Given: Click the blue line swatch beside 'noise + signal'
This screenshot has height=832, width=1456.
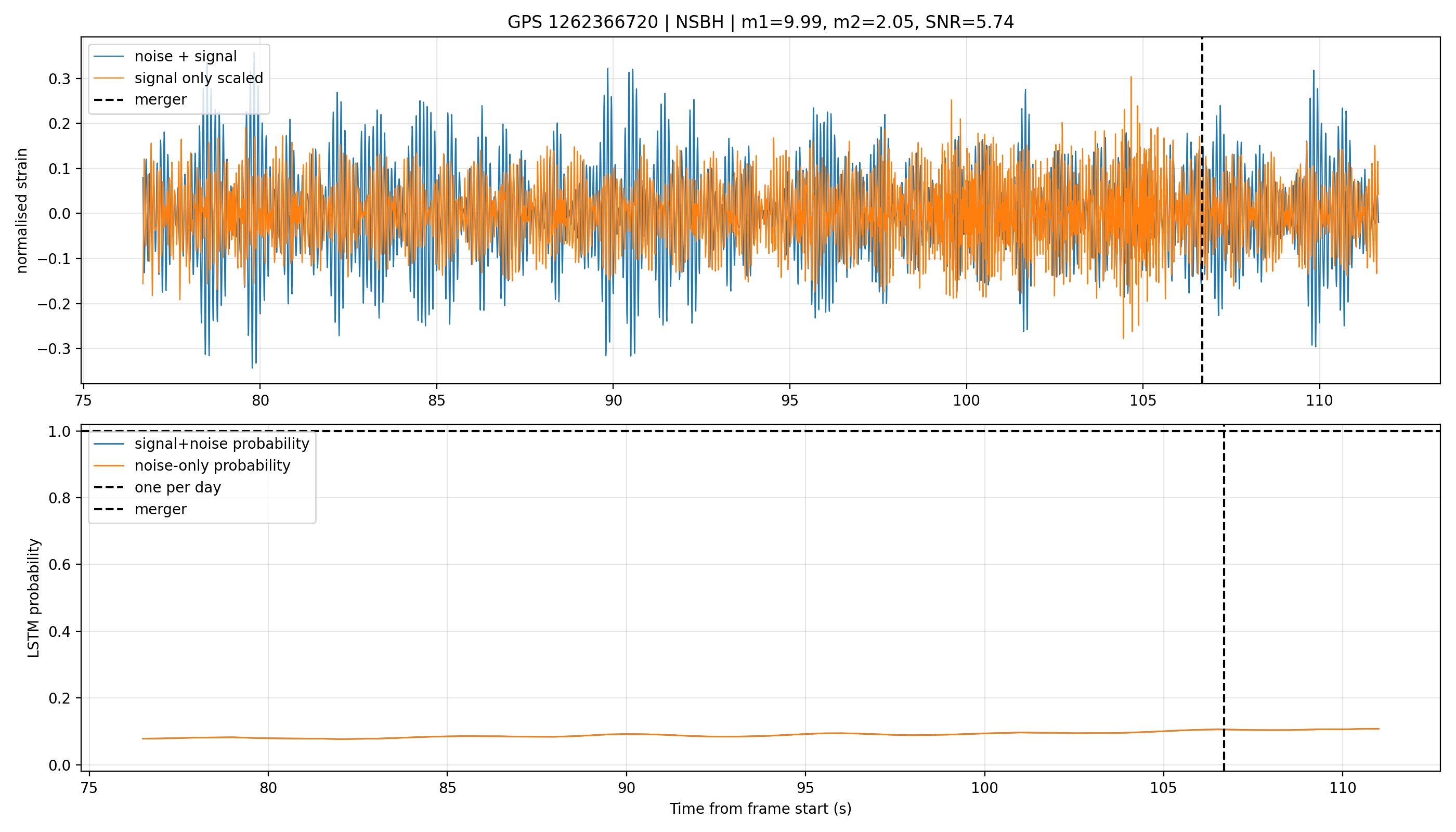Looking at the screenshot, I should point(109,57).
